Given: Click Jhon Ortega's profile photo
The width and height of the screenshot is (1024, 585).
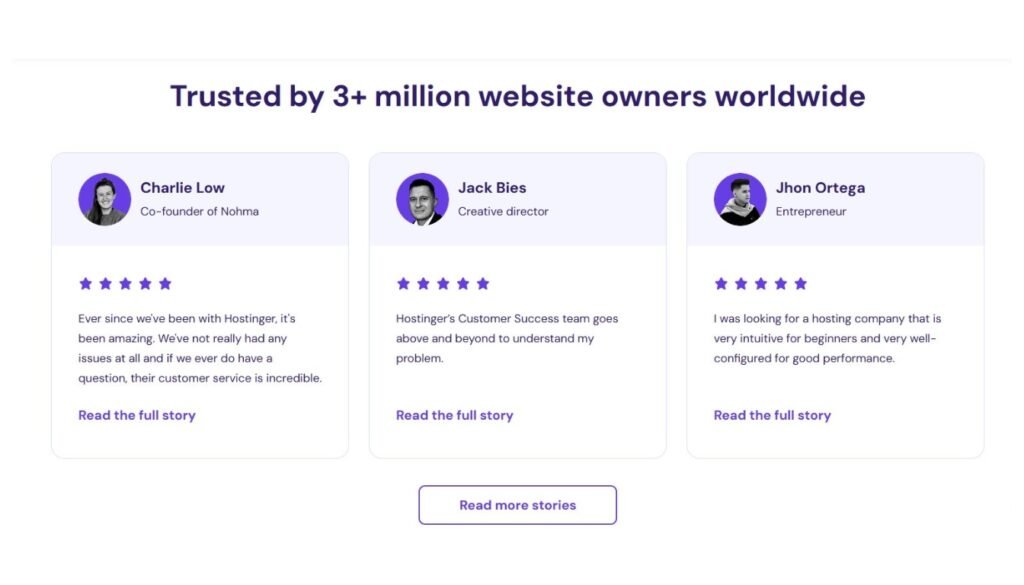Looking at the screenshot, I should point(740,199).
